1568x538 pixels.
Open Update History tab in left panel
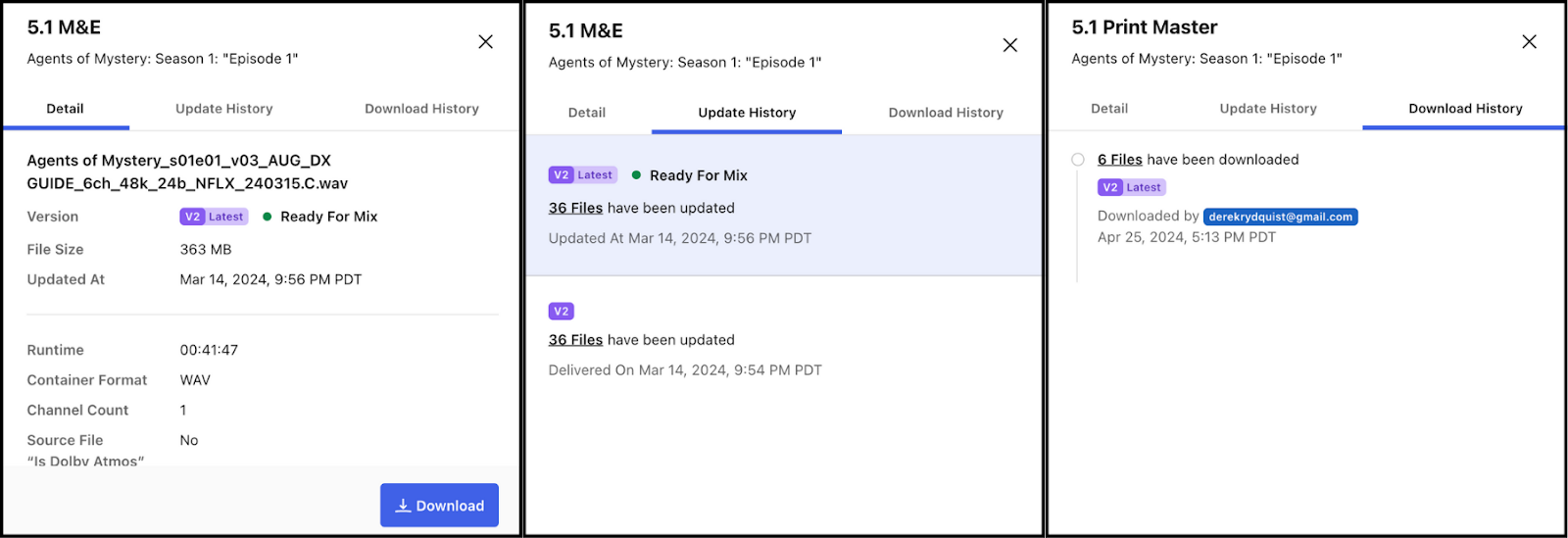pos(224,109)
